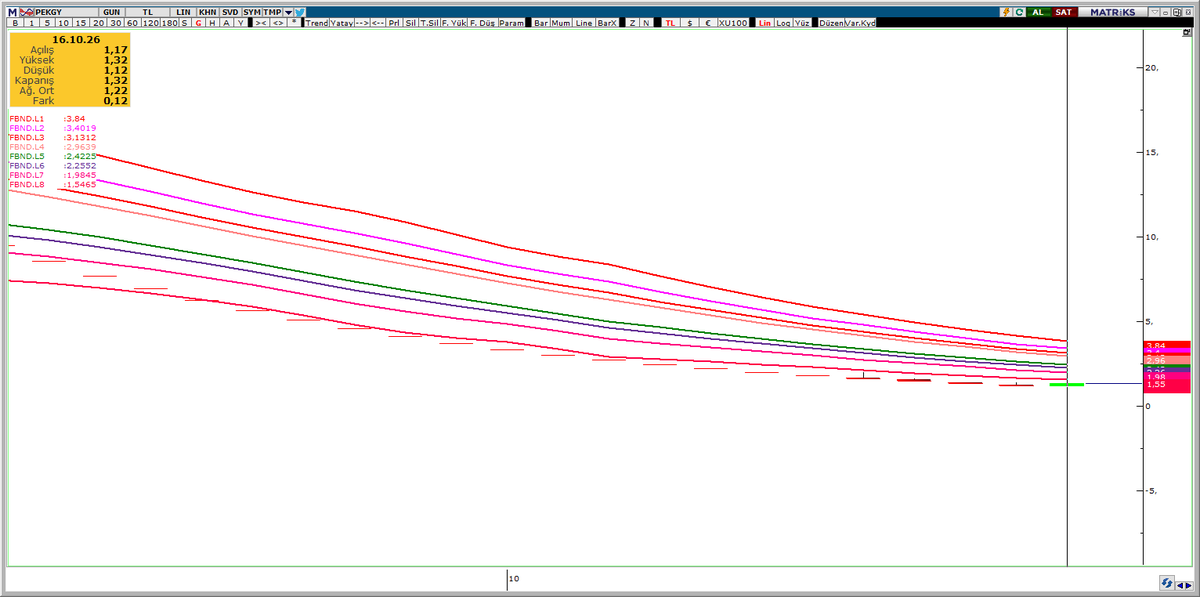Click the Z toolbar button
The image size is (1200, 597).
(632, 22)
